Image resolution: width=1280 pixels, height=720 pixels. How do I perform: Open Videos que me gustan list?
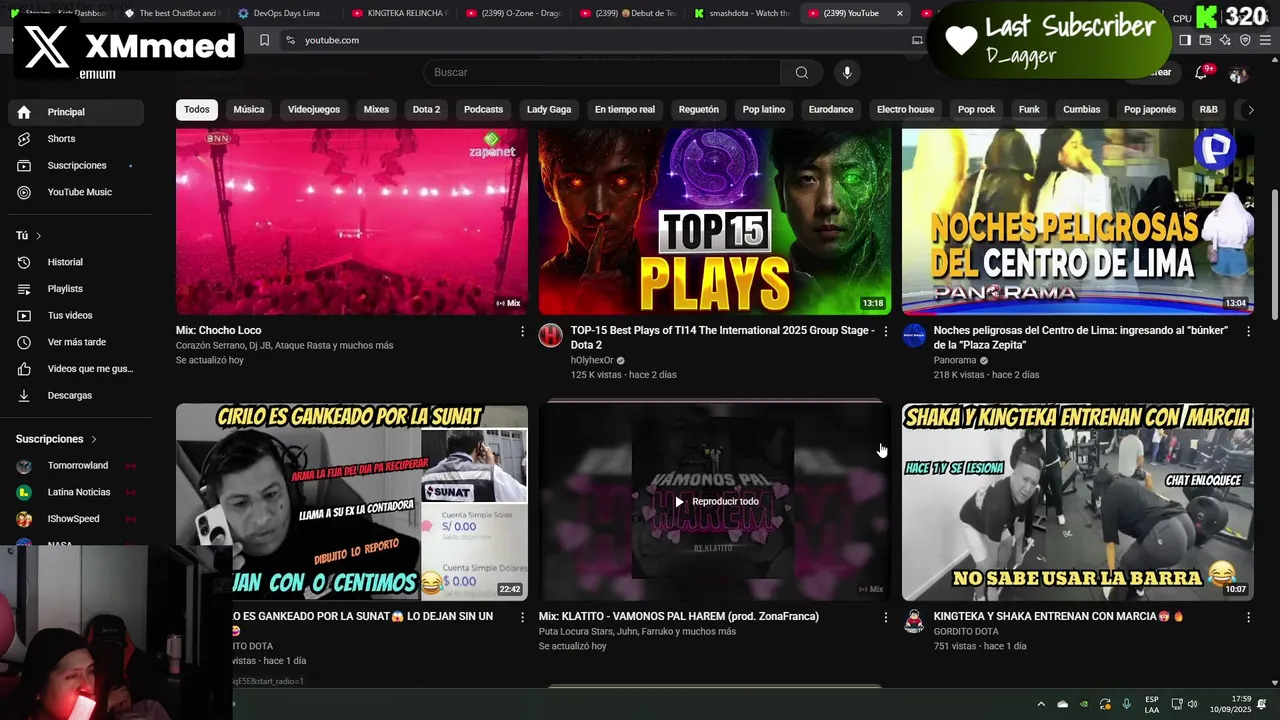(76, 369)
